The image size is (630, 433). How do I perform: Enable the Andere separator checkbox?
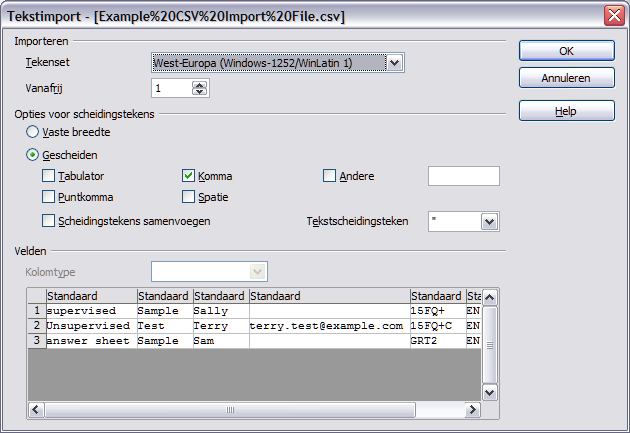coord(329,176)
